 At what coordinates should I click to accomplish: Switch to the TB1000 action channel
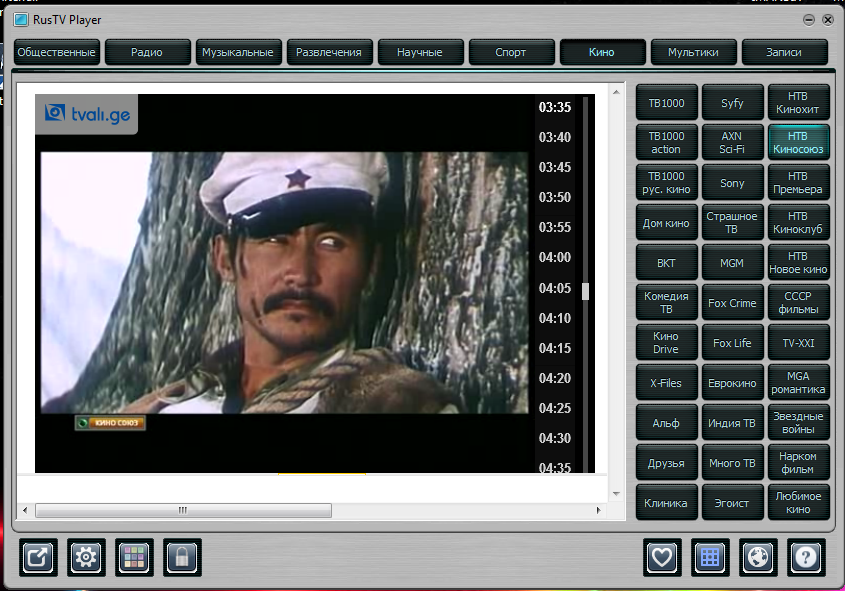pyautogui.click(x=666, y=142)
